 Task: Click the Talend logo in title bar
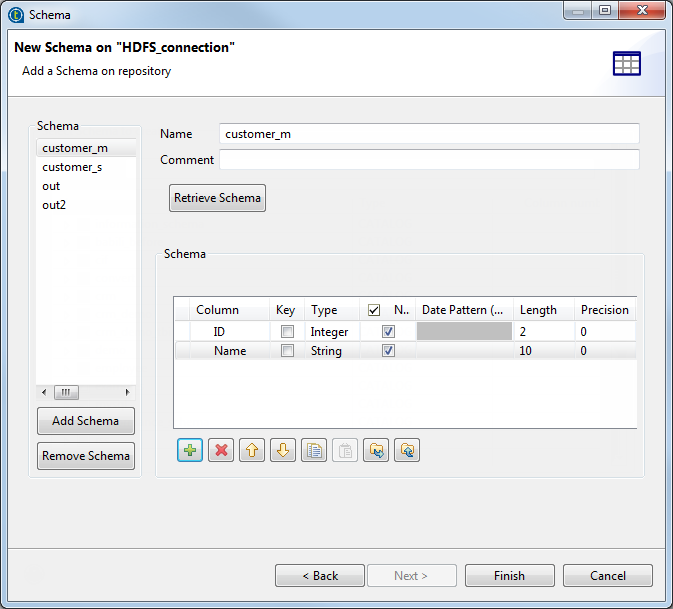16,15
